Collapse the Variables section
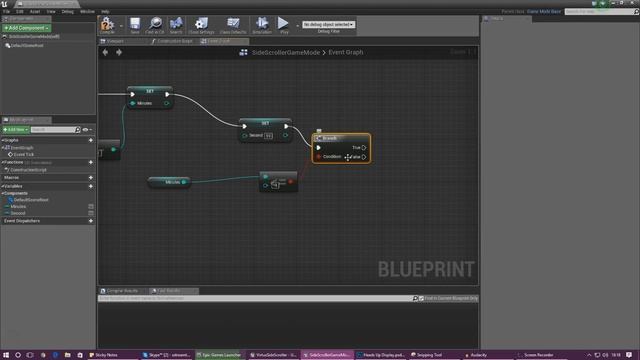The height and width of the screenshot is (360, 640). tap(2, 186)
